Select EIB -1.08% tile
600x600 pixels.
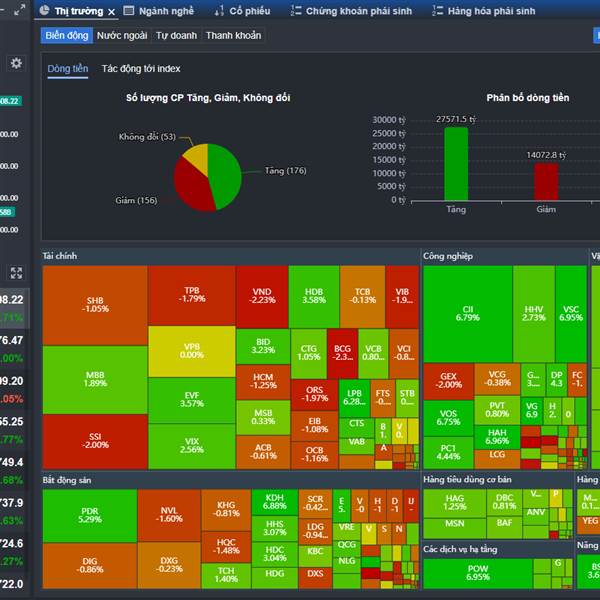315,426
